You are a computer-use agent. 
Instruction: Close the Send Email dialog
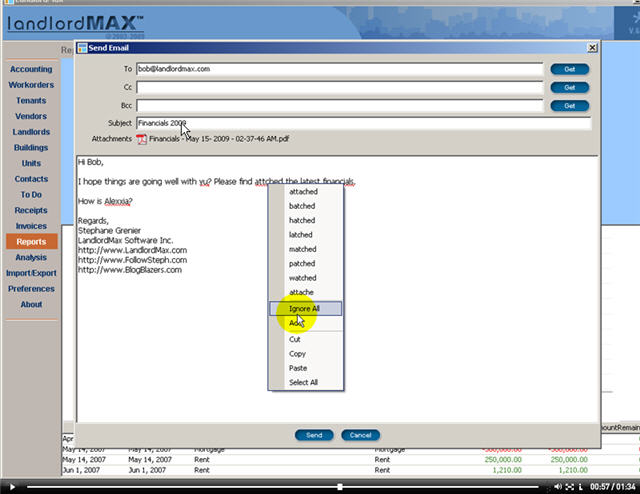click(x=592, y=48)
